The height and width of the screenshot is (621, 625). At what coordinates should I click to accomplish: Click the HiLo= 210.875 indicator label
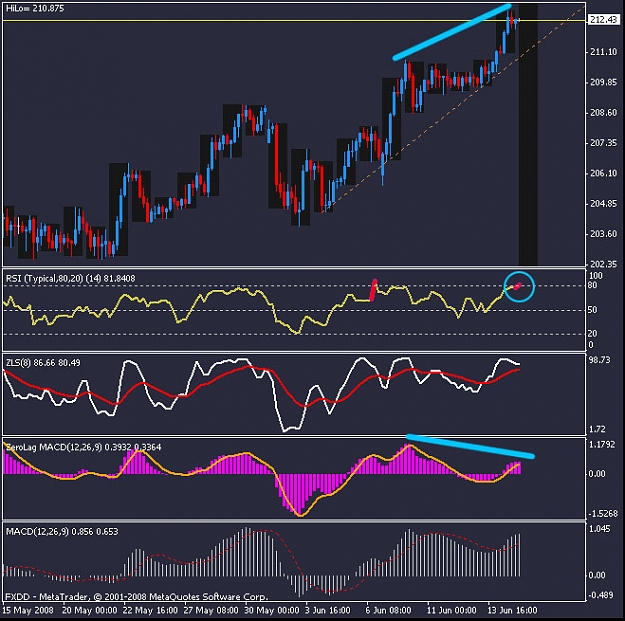pos(35,8)
